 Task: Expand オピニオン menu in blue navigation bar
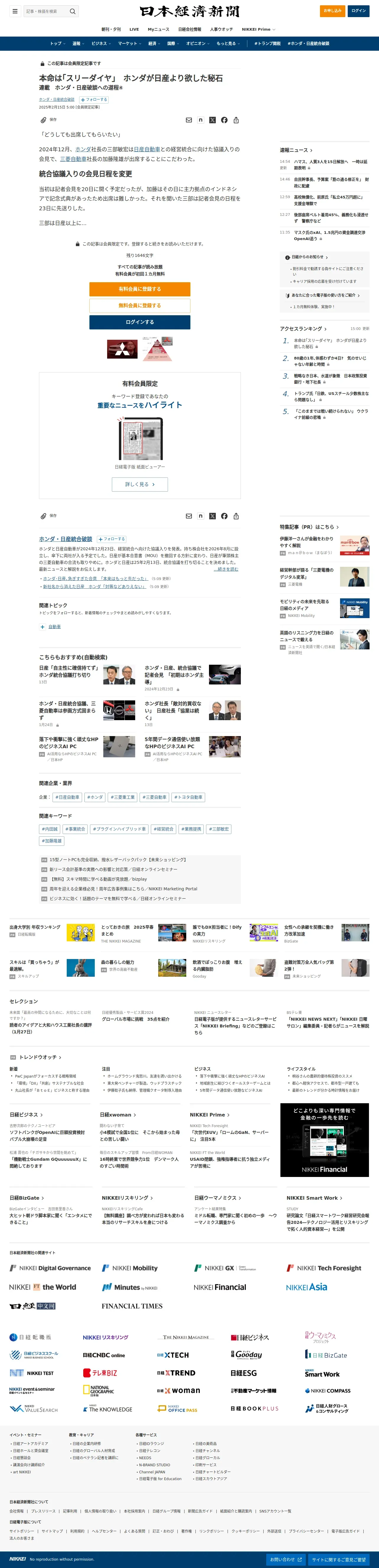[198, 43]
